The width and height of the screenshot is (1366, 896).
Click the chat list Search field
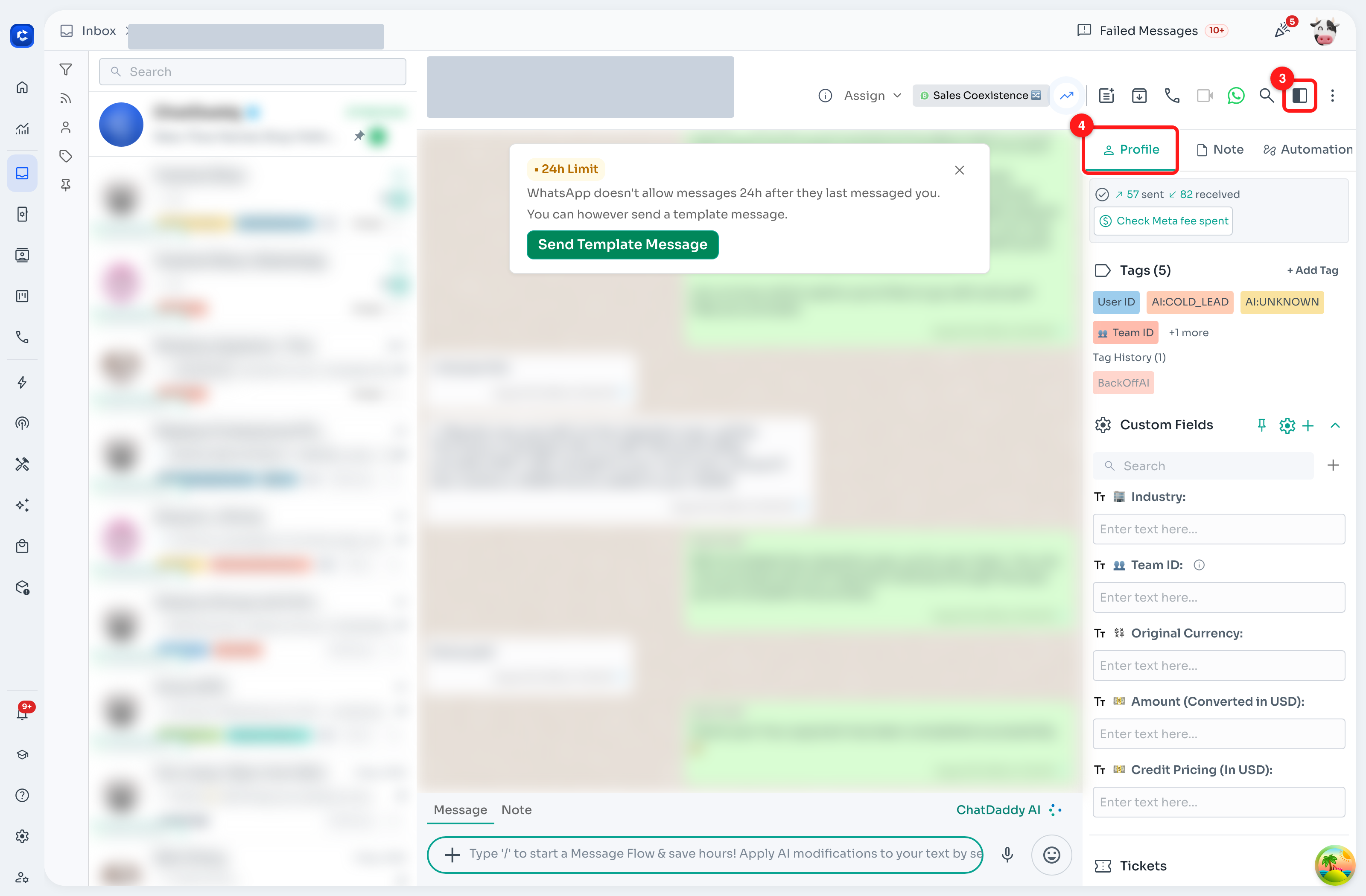pyautogui.click(x=252, y=72)
